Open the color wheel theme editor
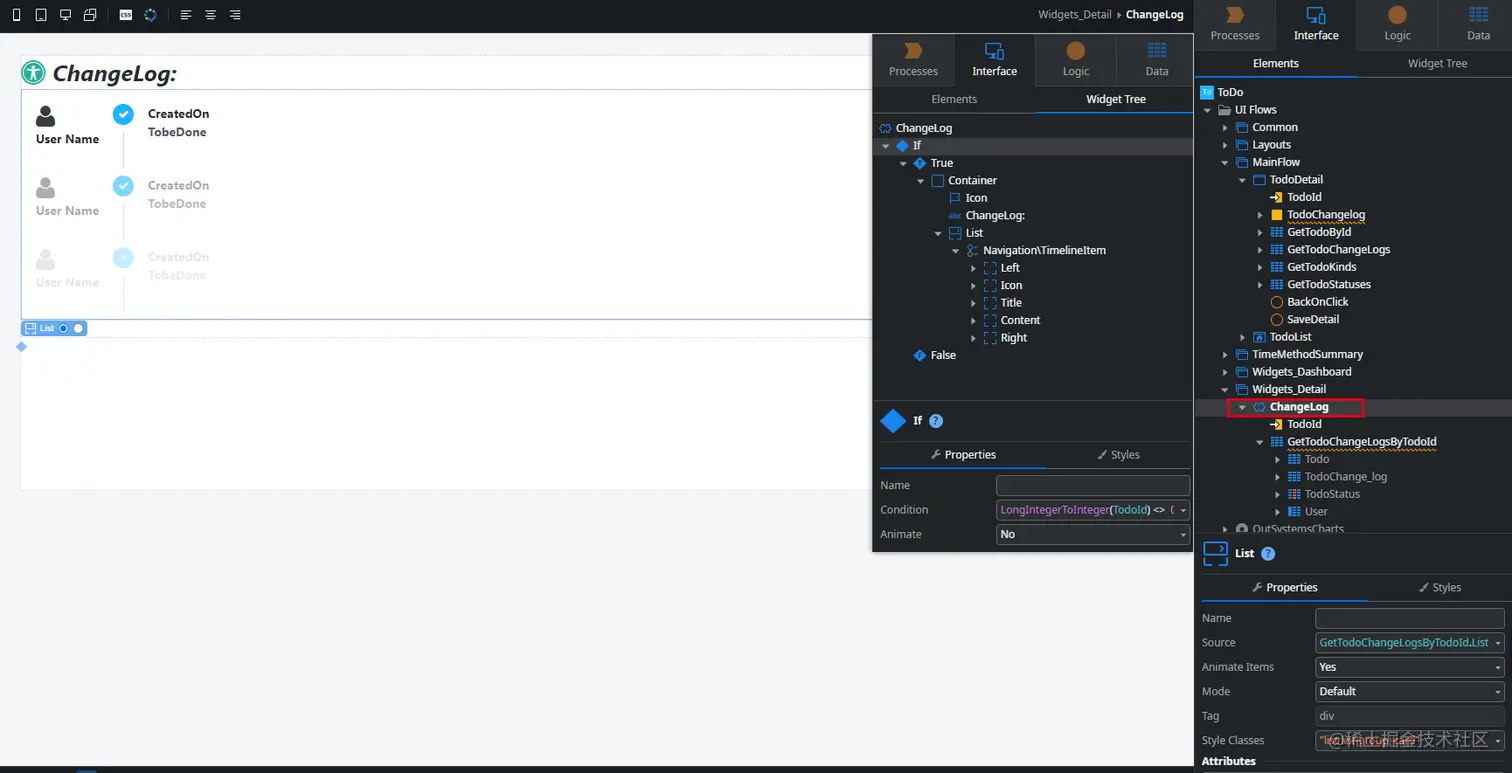This screenshot has height=773, width=1512. pos(150,15)
